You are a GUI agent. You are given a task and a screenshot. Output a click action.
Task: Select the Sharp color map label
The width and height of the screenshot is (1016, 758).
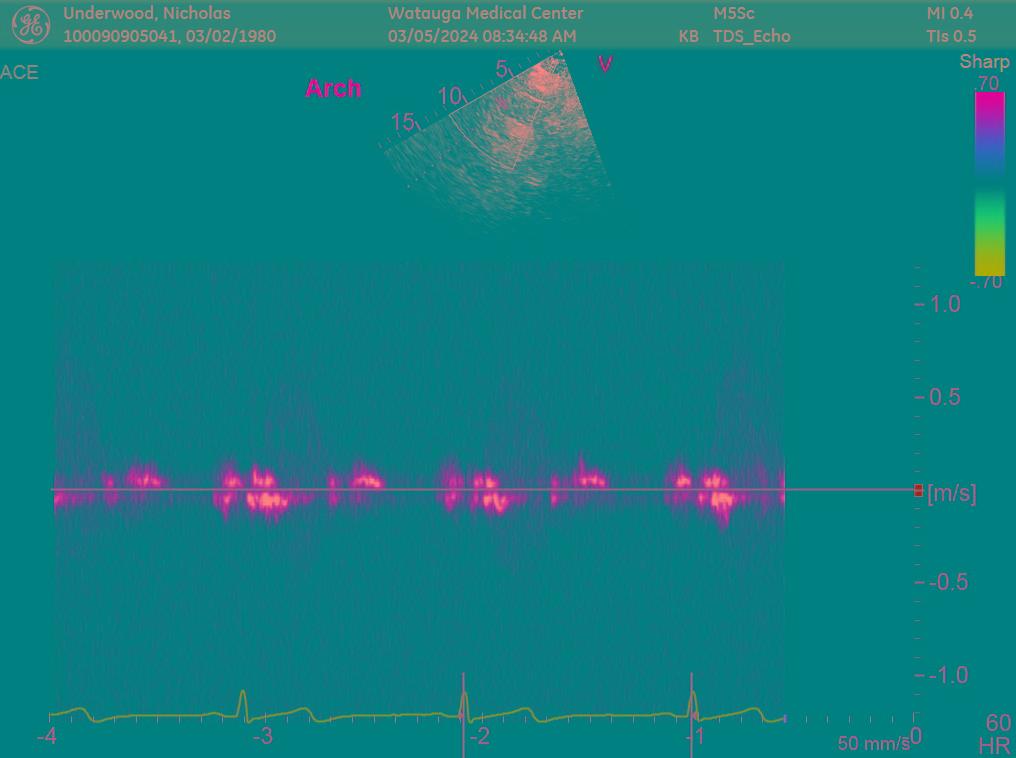tap(984, 62)
